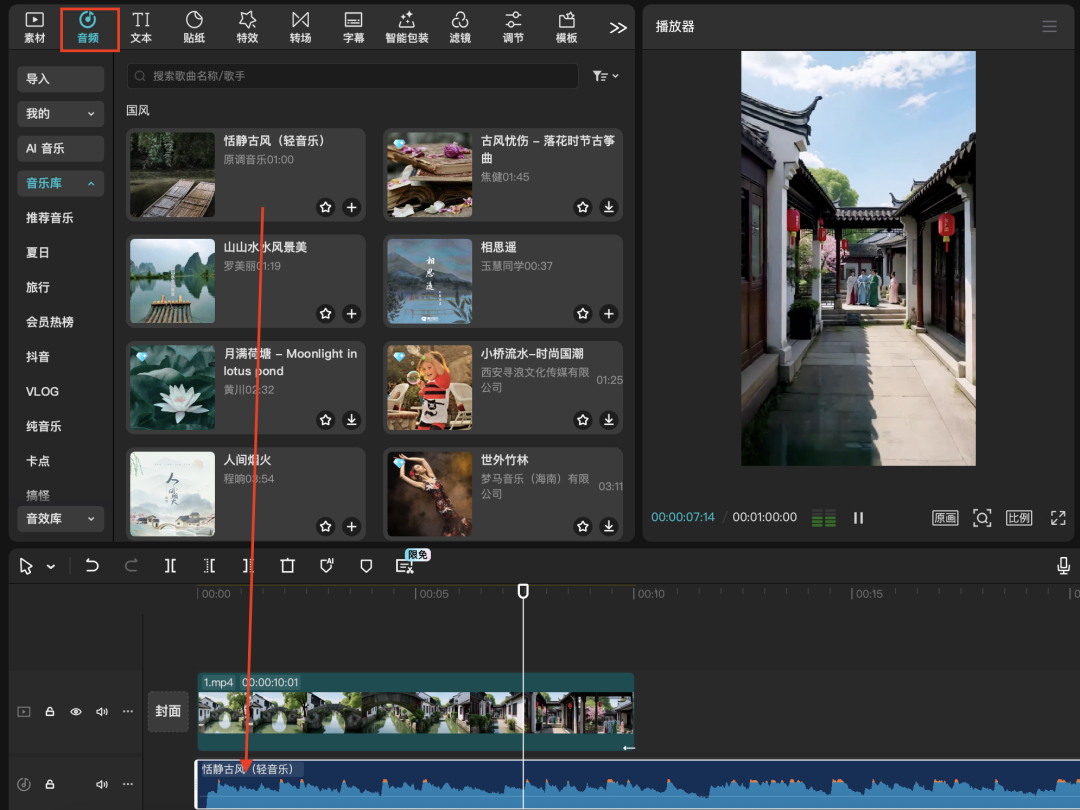Enter fullscreen preview in player
The width and height of the screenshot is (1080, 810).
pos(1058,518)
